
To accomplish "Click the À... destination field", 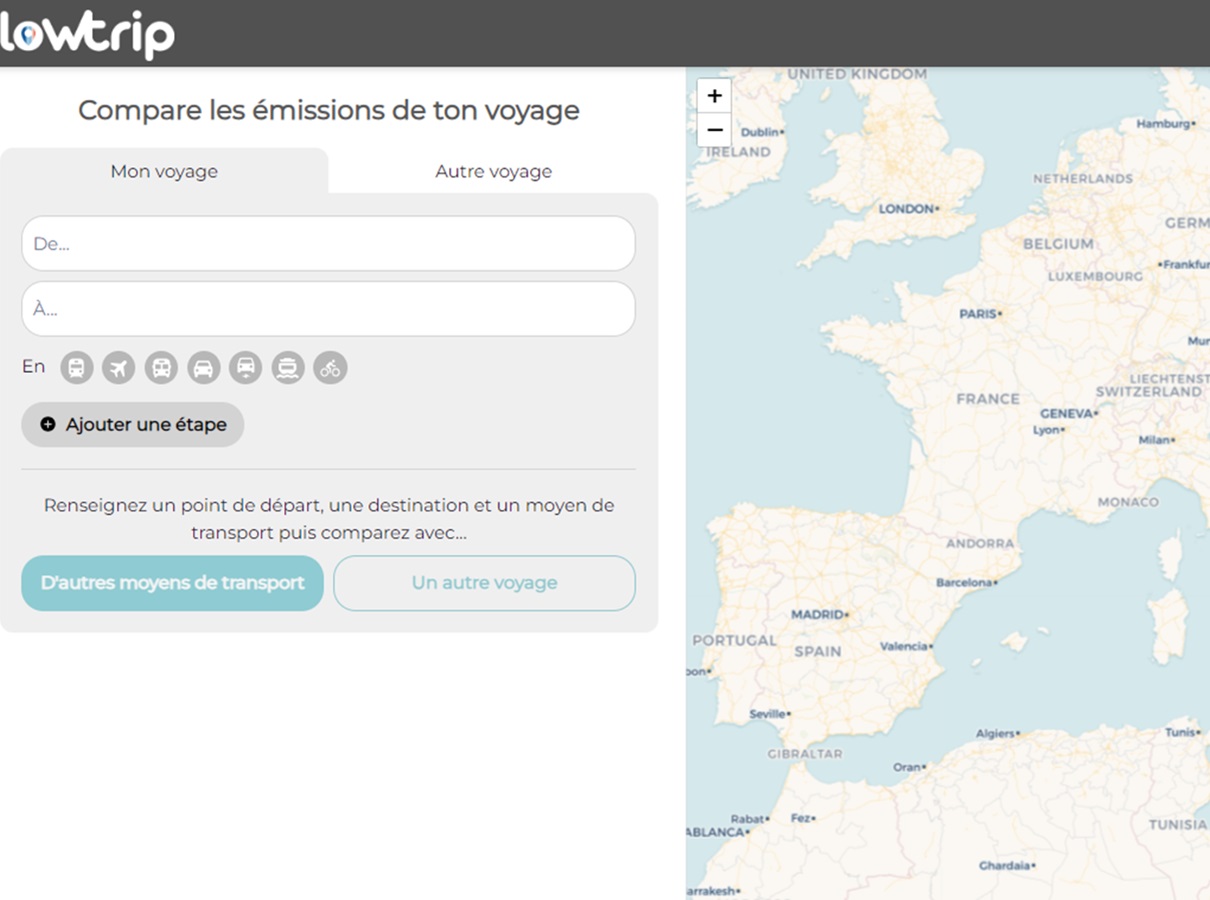I will (x=328, y=309).
